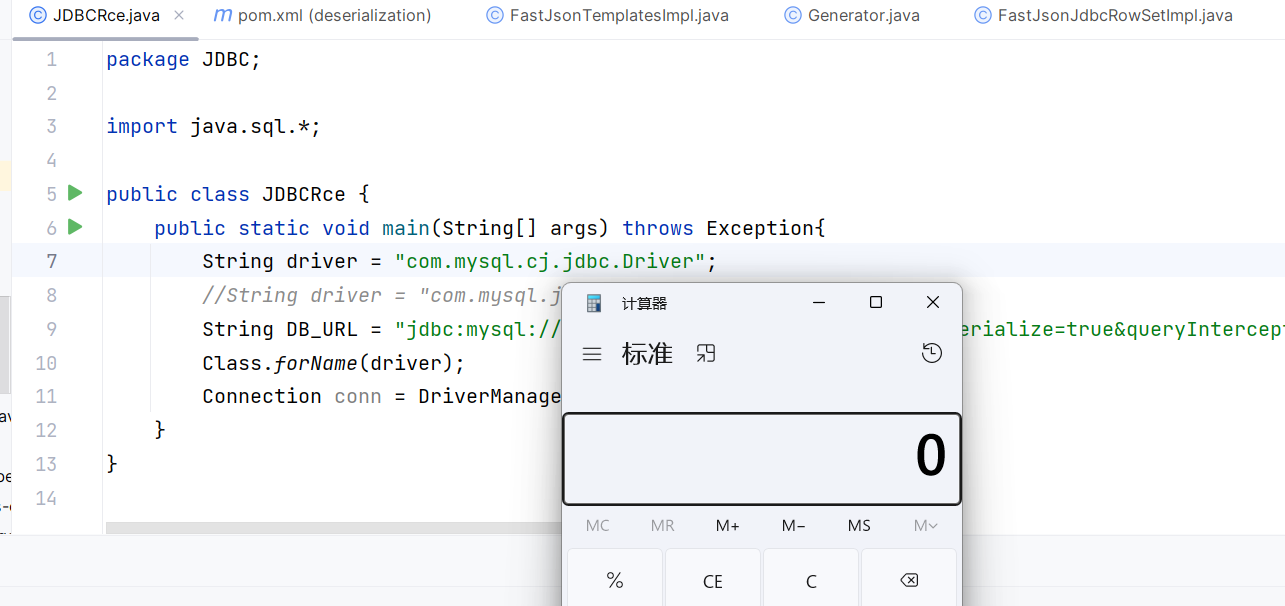
Task: Maximize the calculator window
Action: [876, 302]
